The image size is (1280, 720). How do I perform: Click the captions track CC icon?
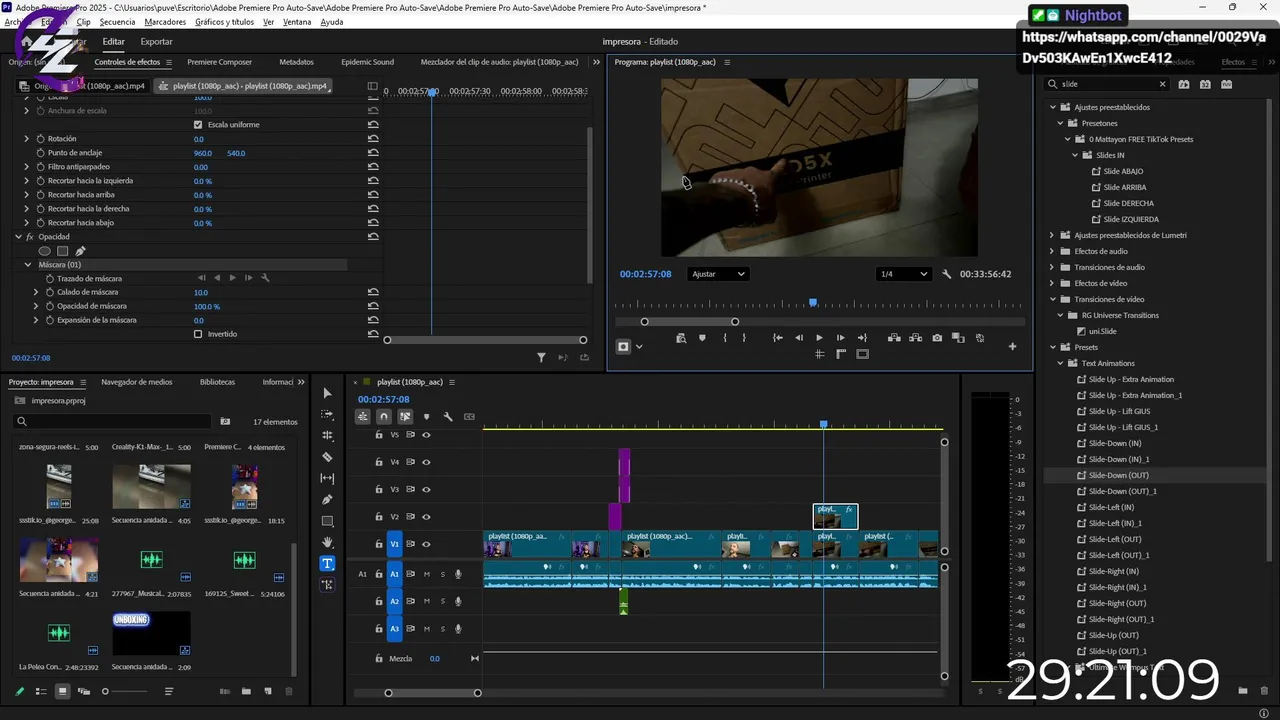469,417
